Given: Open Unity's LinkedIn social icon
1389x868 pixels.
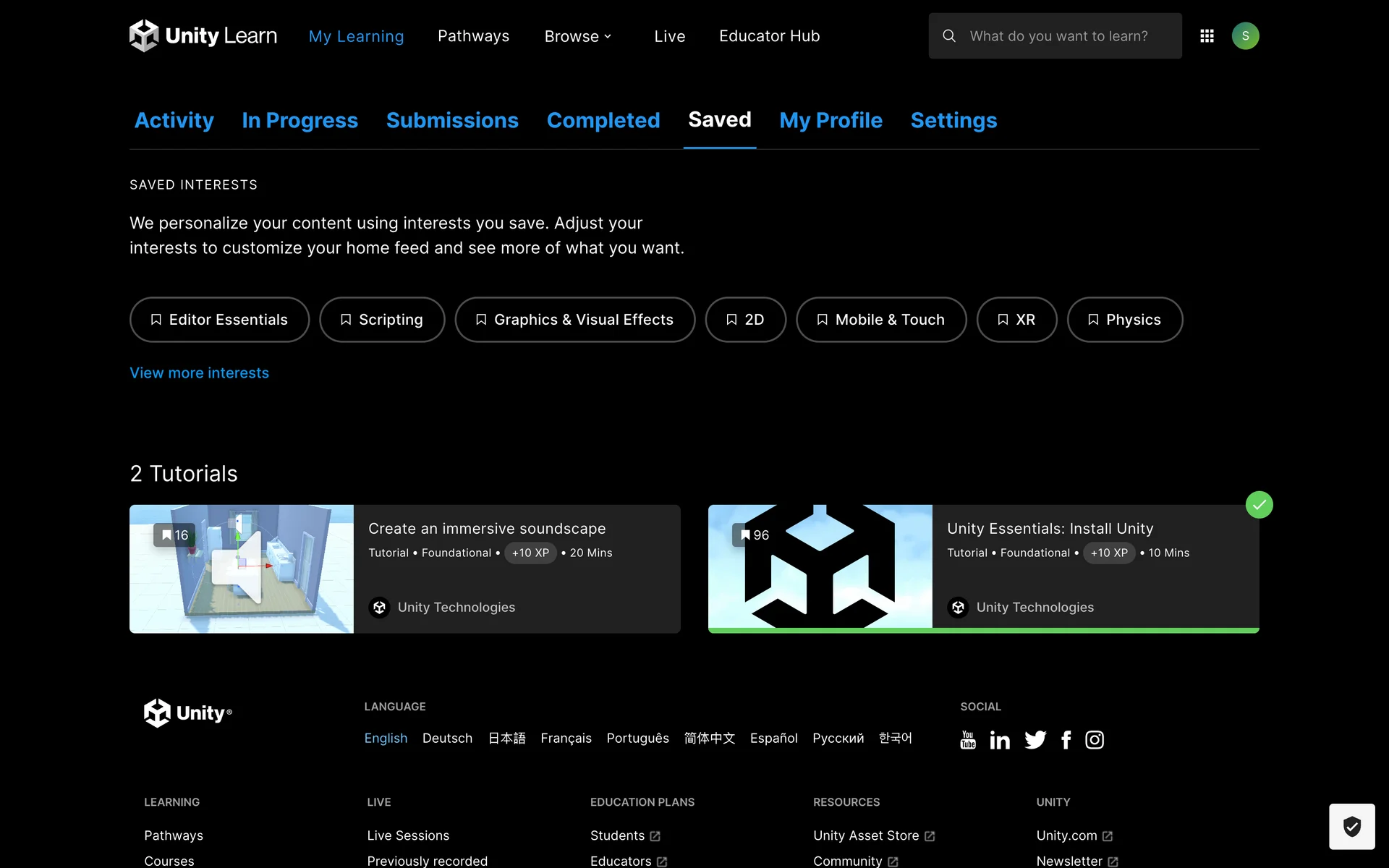Looking at the screenshot, I should click(1000, 739).
